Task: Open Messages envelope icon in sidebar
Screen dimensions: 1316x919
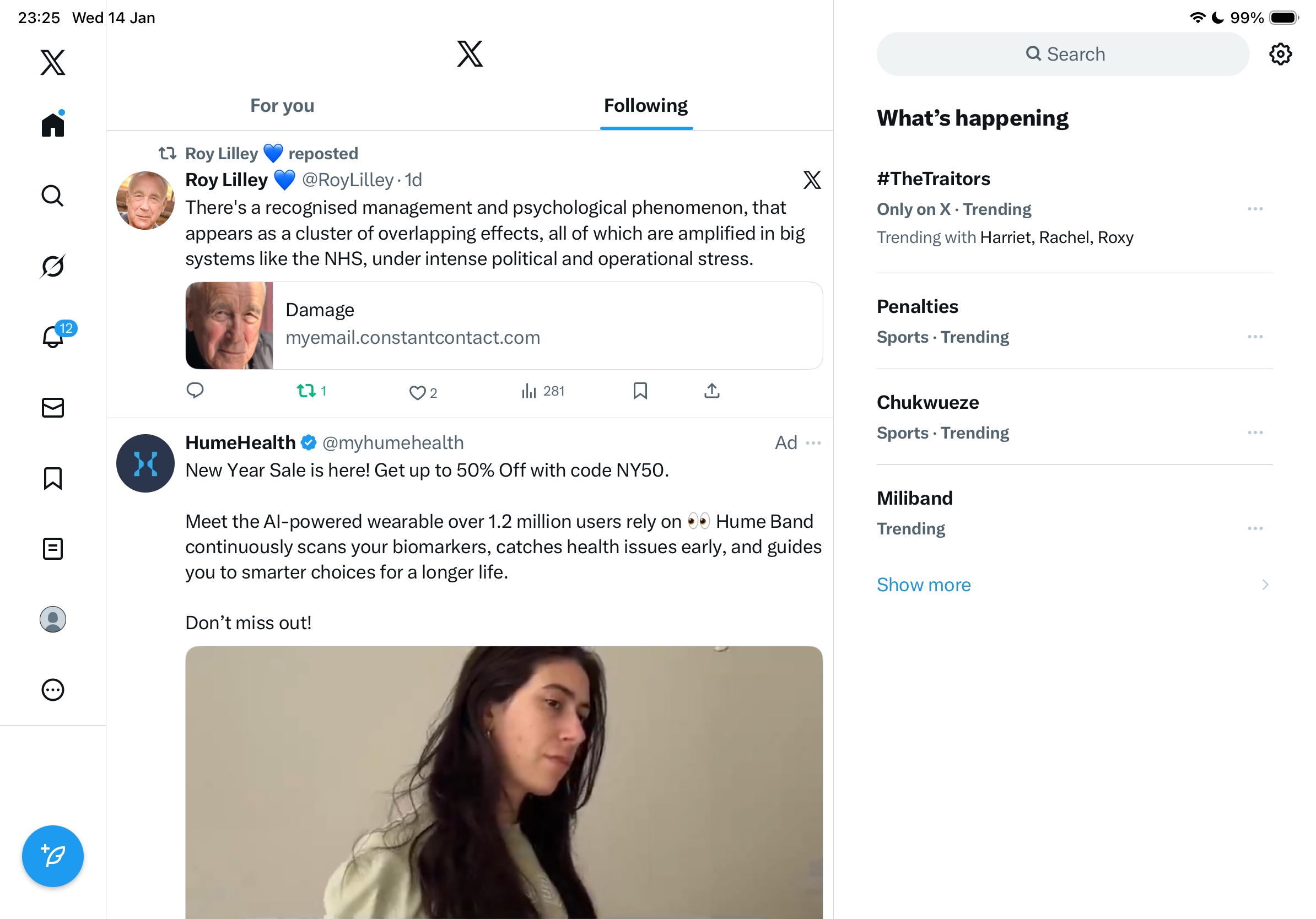Action: (53, 407)
